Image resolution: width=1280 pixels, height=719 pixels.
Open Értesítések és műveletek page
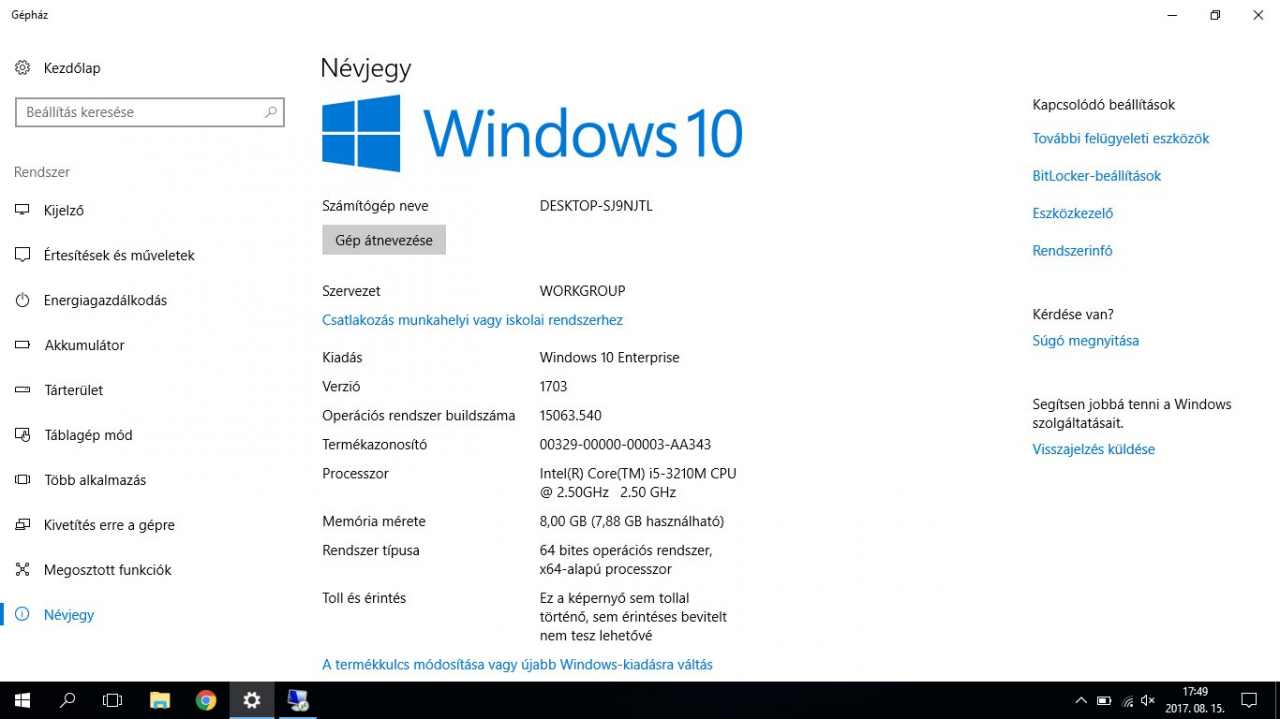pyautogui.click(x=119, y=255)
